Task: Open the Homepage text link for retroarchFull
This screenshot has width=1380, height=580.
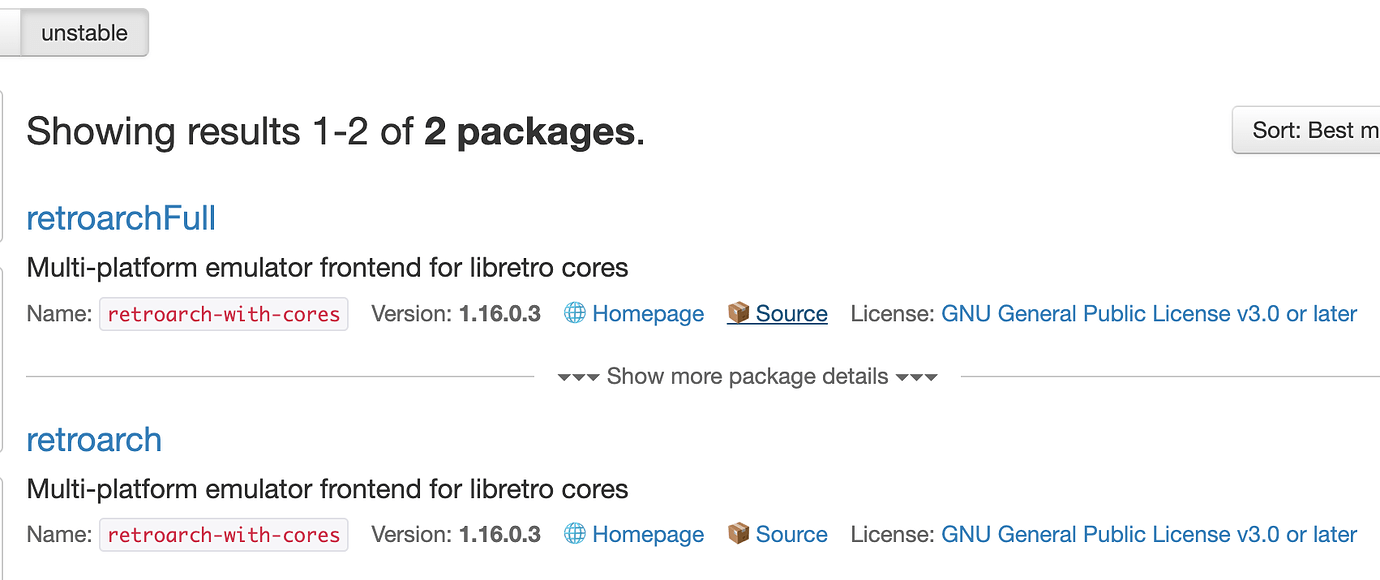Action: [648, 314]
